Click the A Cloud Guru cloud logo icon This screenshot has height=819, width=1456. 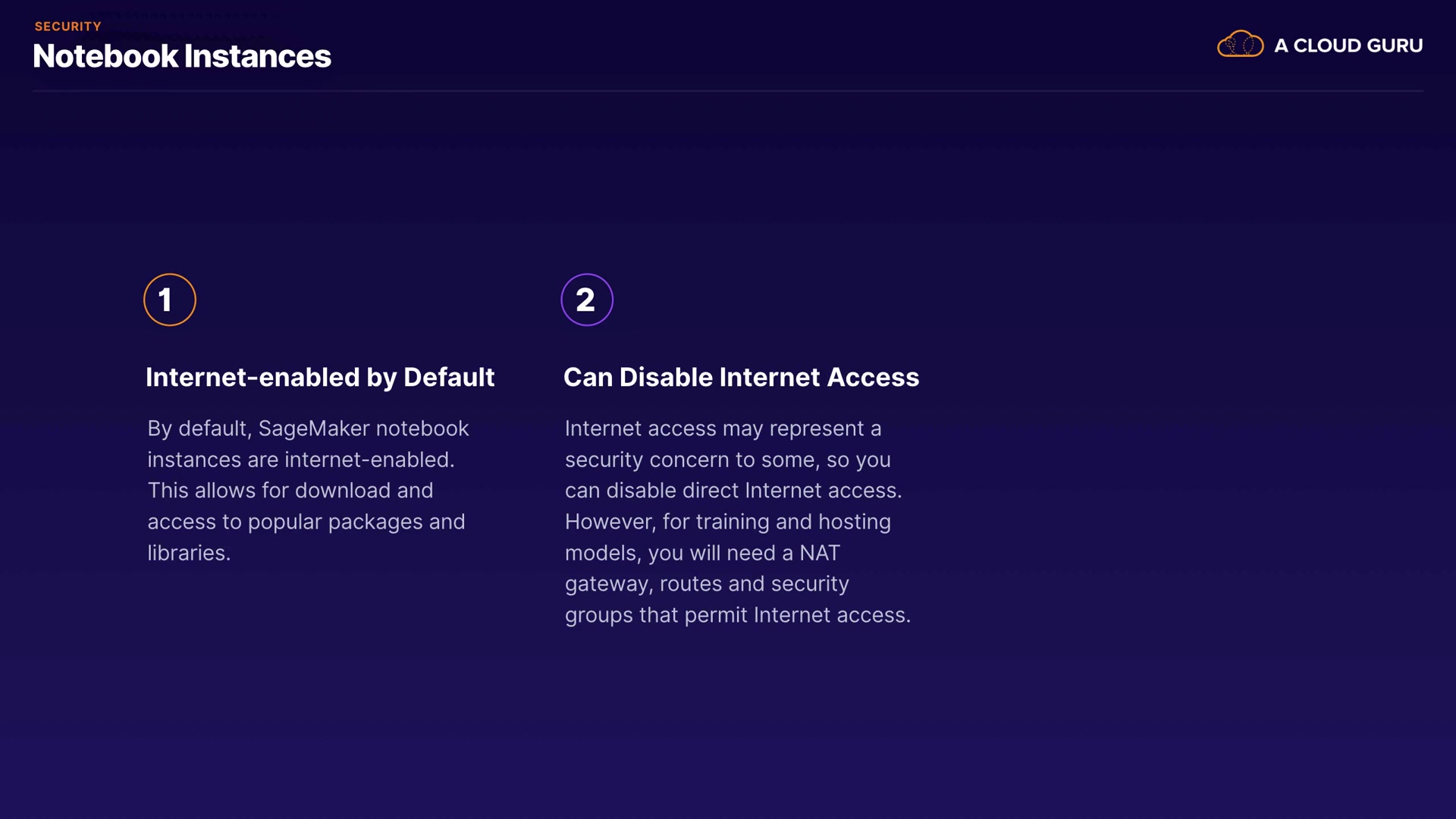pyautogui.click(x=1240, y=45)
